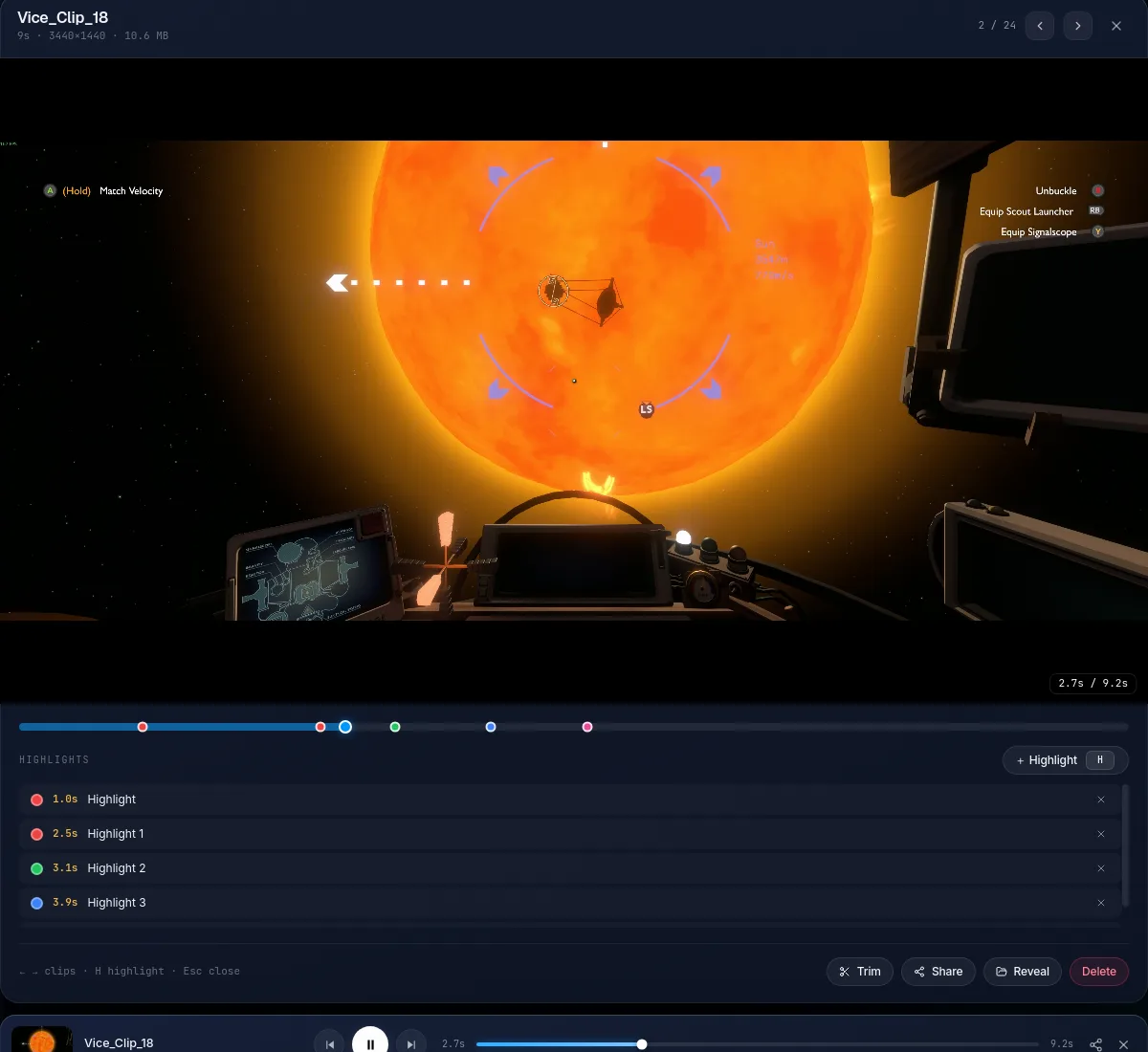This screenshot has width=1148, height=1052.
Task: Open the Trim tool
Action: click(x=860, y=972)
